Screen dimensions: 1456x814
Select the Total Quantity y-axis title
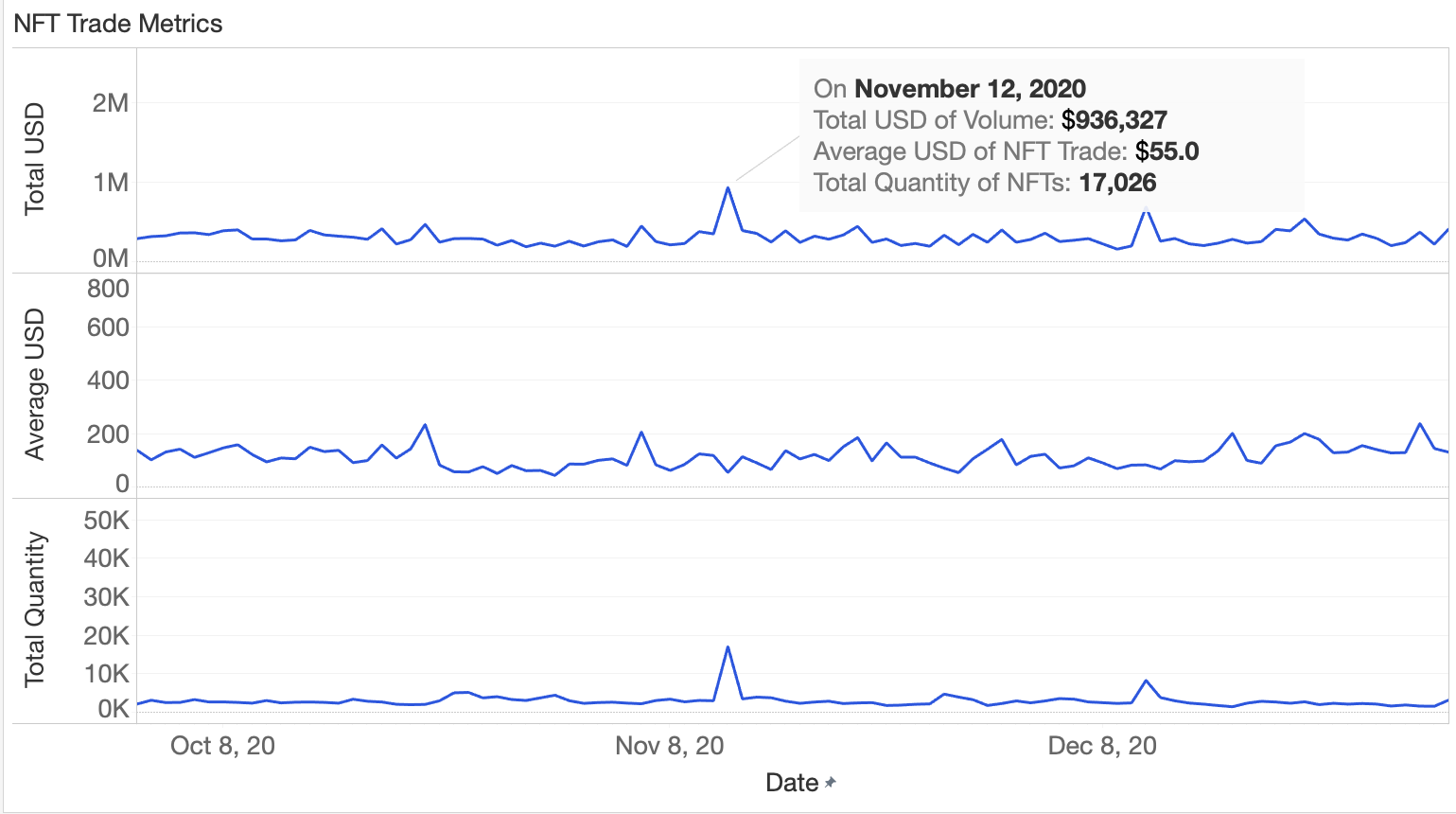34,609
